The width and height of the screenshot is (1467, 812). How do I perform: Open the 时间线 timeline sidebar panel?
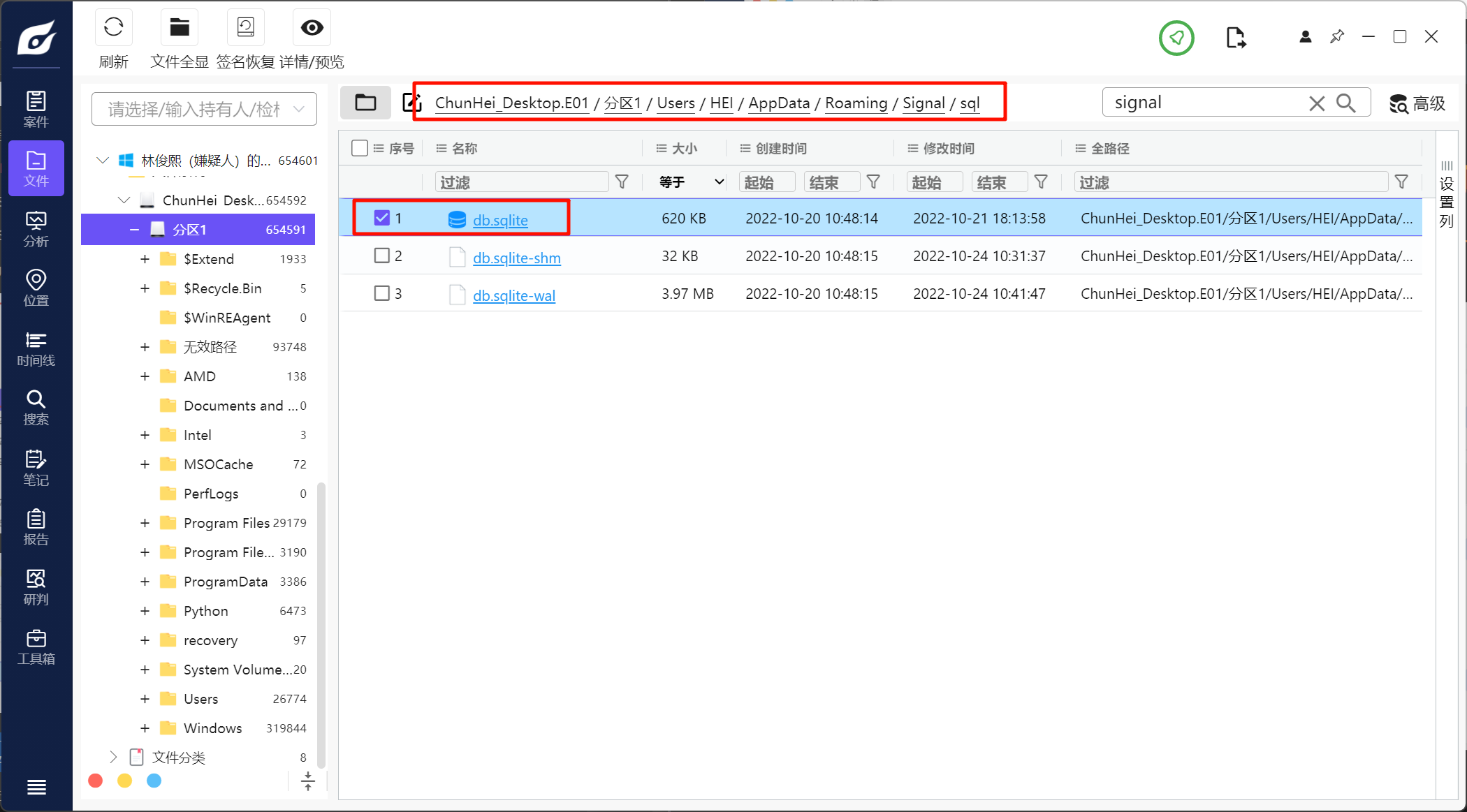click(36, 348)
